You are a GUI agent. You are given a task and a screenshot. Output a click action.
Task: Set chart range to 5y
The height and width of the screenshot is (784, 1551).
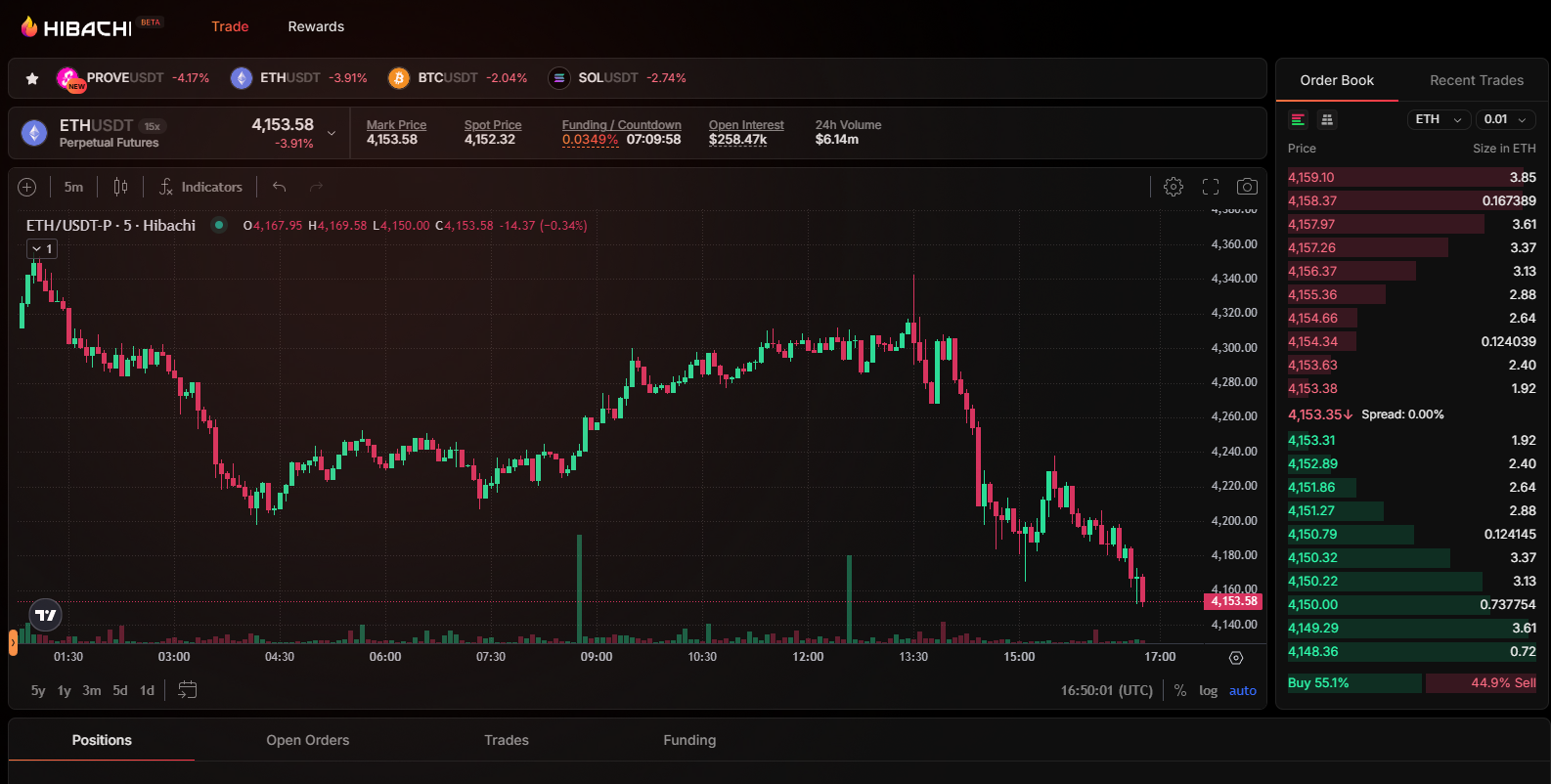click(x=38, y=690)
